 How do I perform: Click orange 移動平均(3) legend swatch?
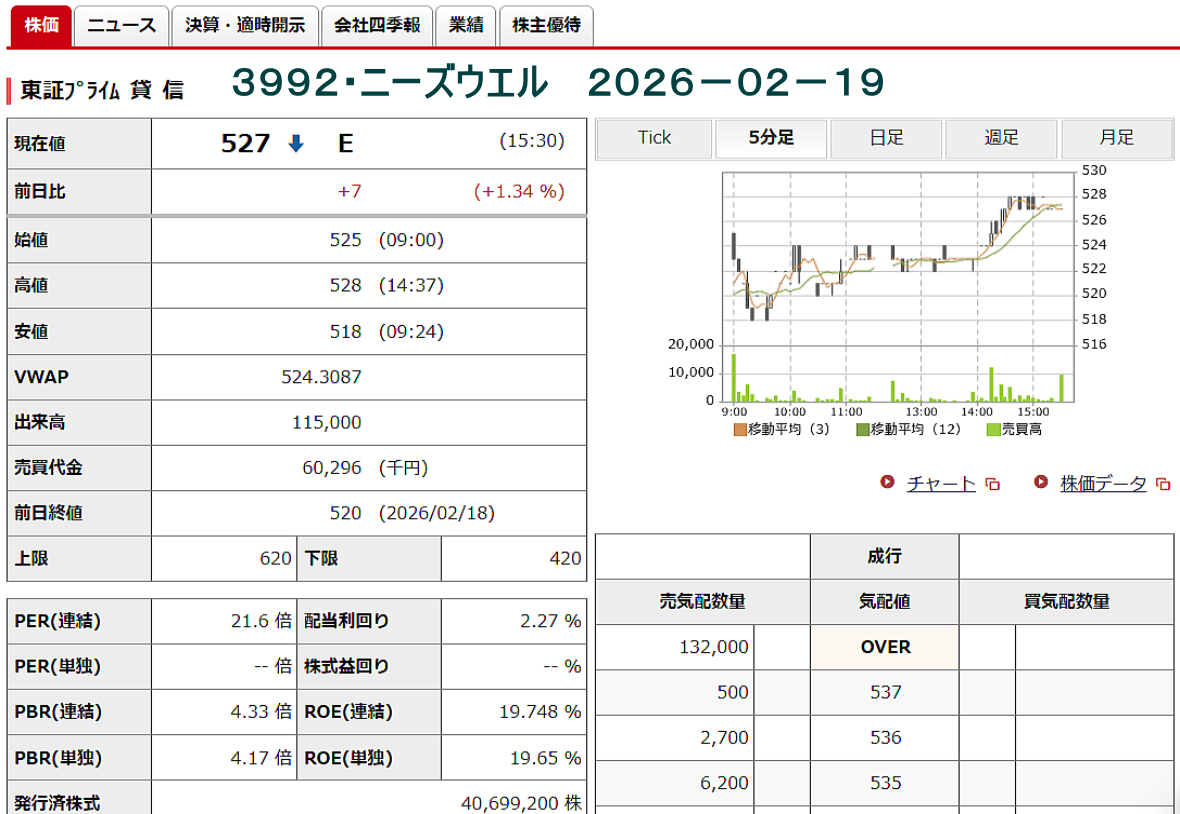(740, 429)
